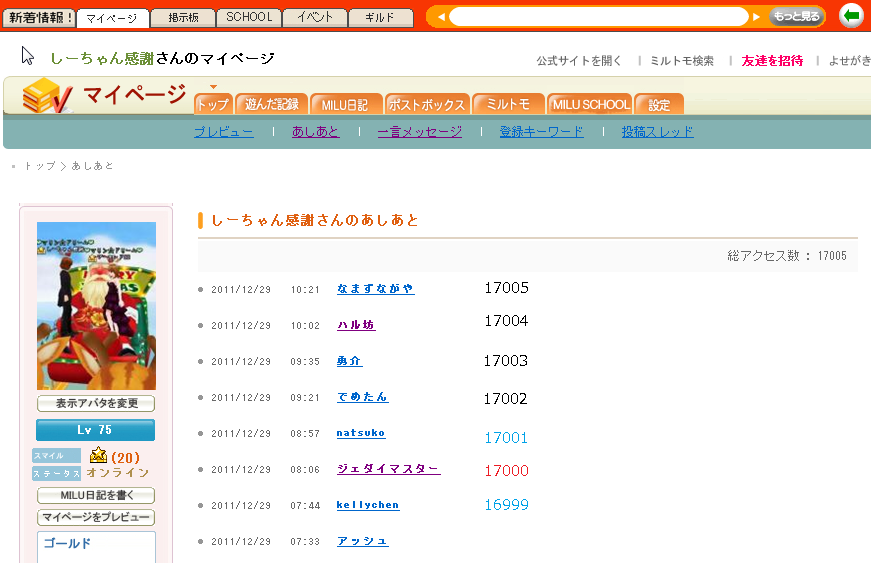Select the MILU日記 tab

click(x=345, y=104)
